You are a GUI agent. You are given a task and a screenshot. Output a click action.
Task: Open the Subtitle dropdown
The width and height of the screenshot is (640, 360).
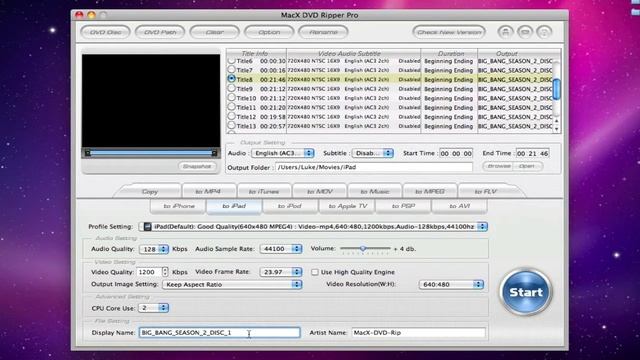pos(372,153)
